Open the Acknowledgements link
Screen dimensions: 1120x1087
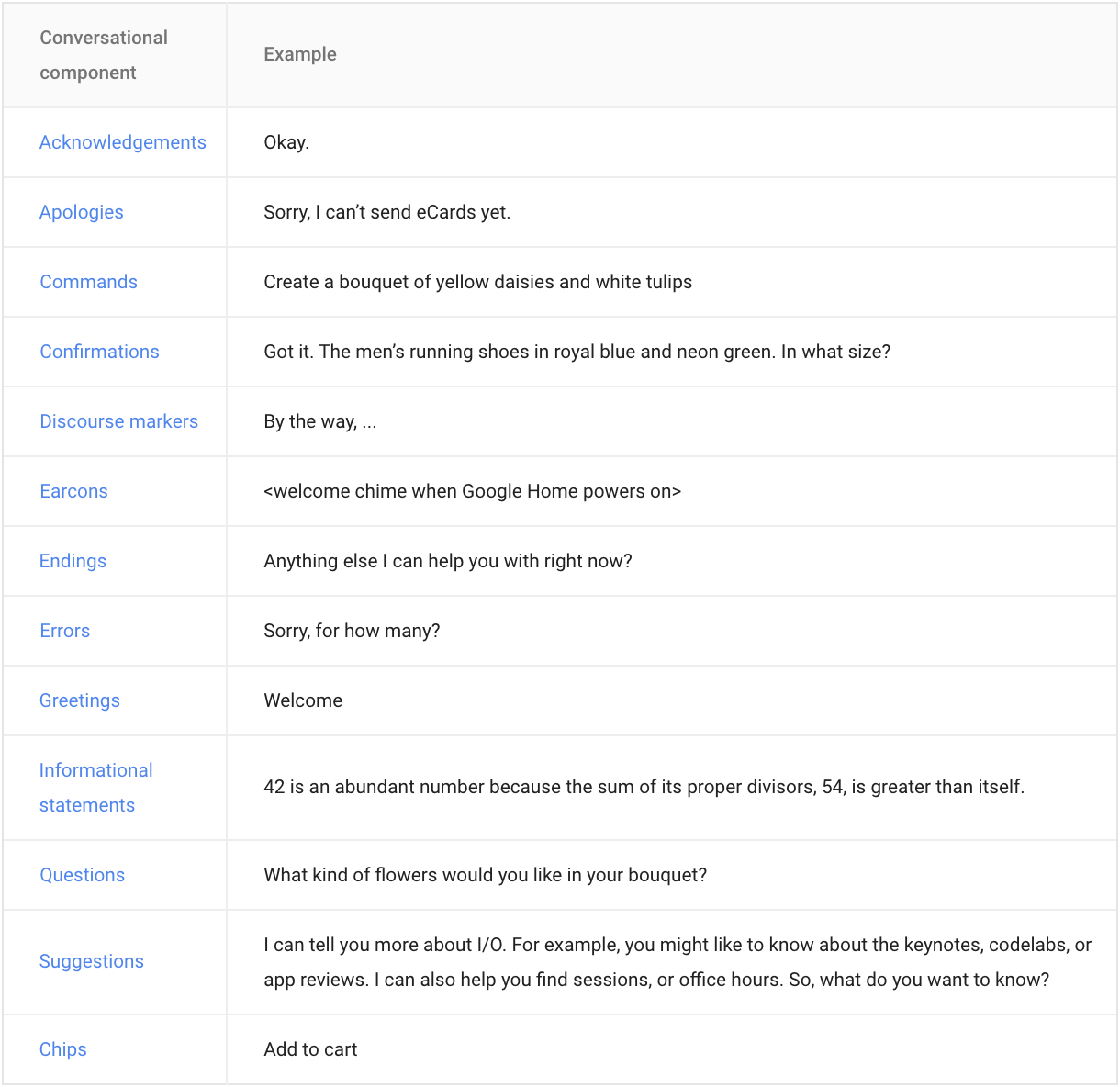pos(122,142)
